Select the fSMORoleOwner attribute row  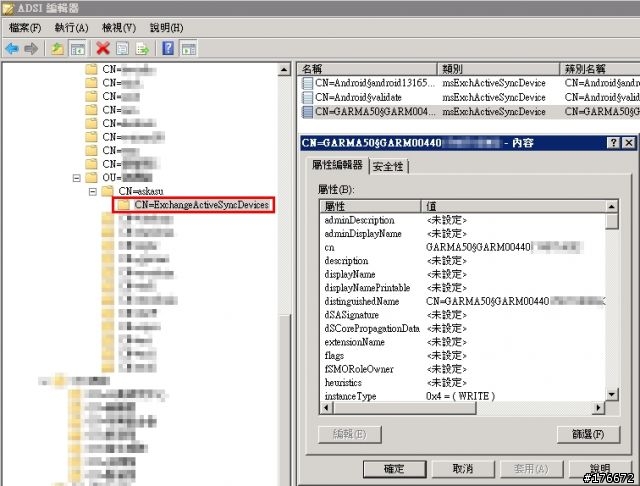(462, 369)
